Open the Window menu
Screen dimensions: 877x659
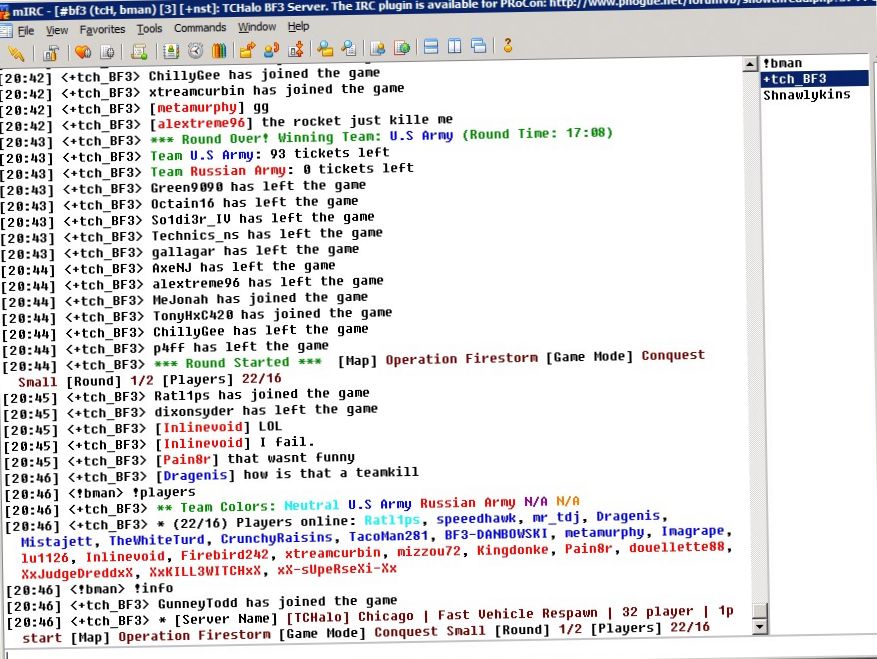pos(257,27)
